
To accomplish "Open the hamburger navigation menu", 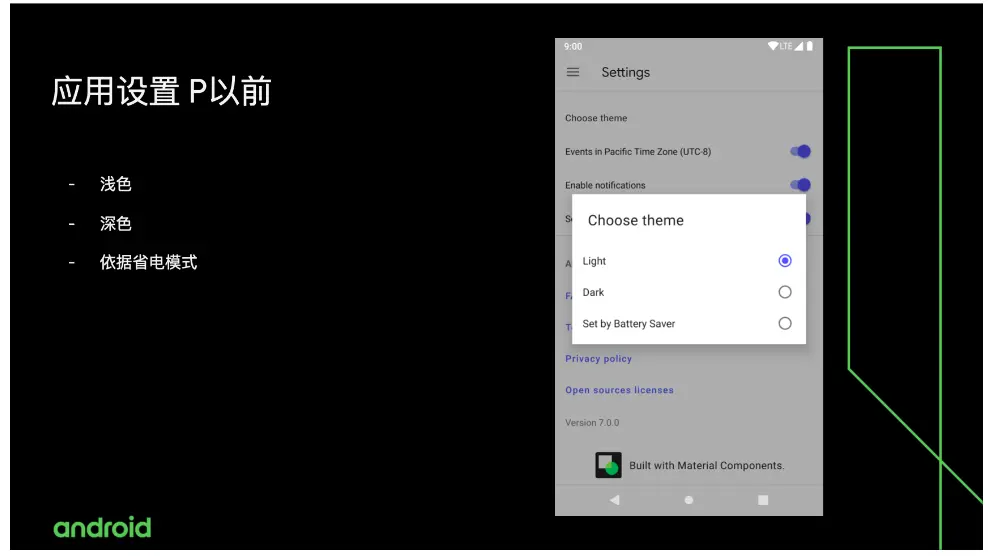I will (573, 72).
